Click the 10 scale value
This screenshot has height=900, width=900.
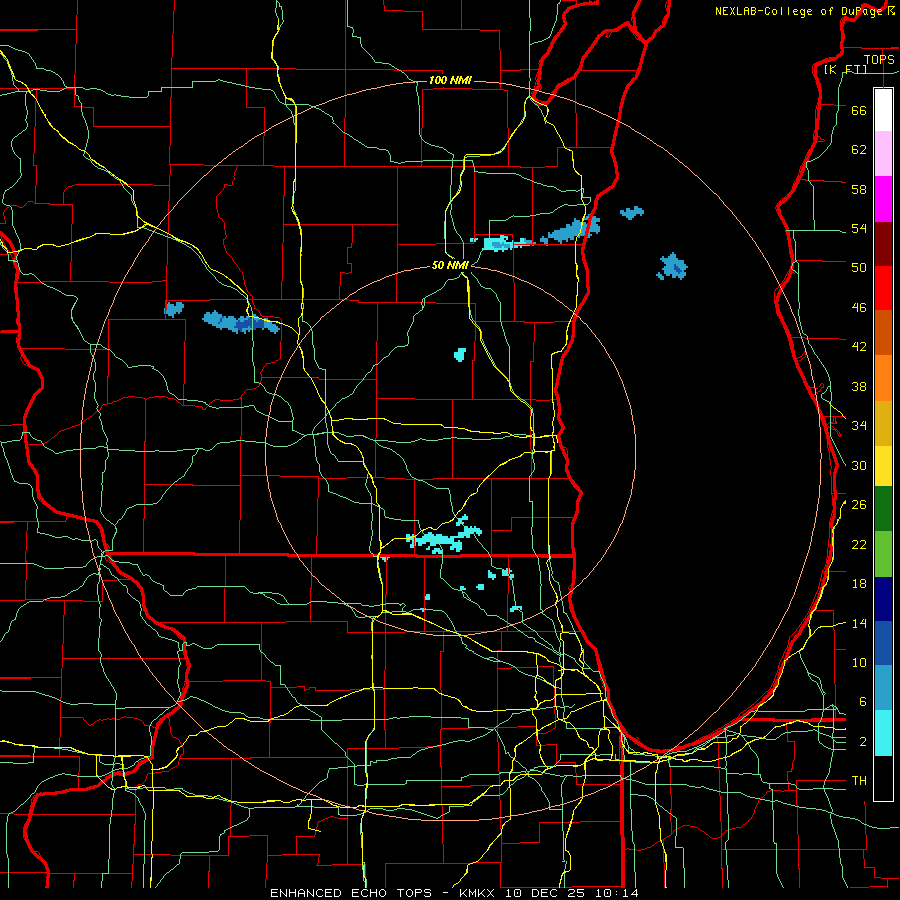[859, 662]
